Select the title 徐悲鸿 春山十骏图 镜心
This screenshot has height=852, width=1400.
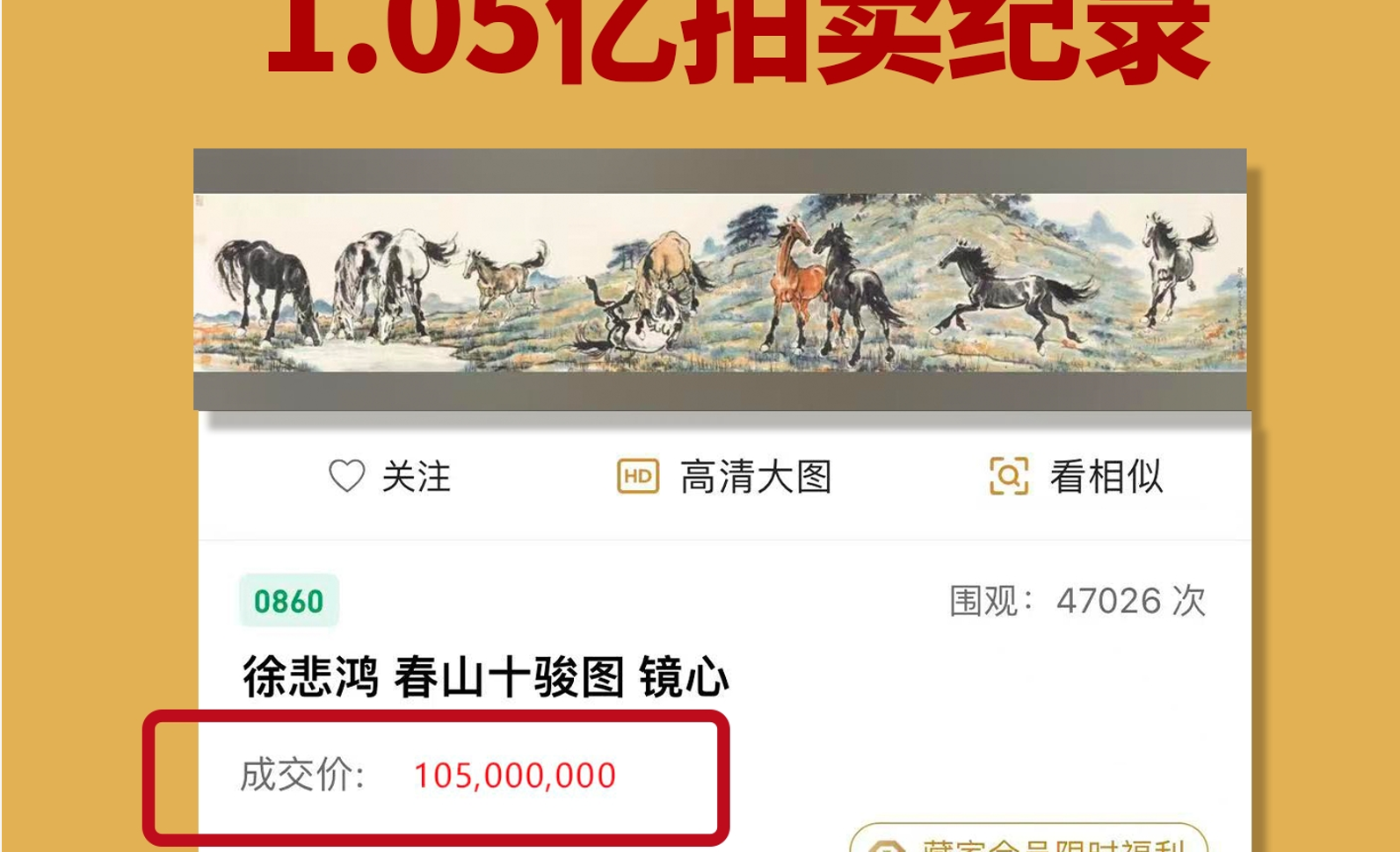point(486,677)
